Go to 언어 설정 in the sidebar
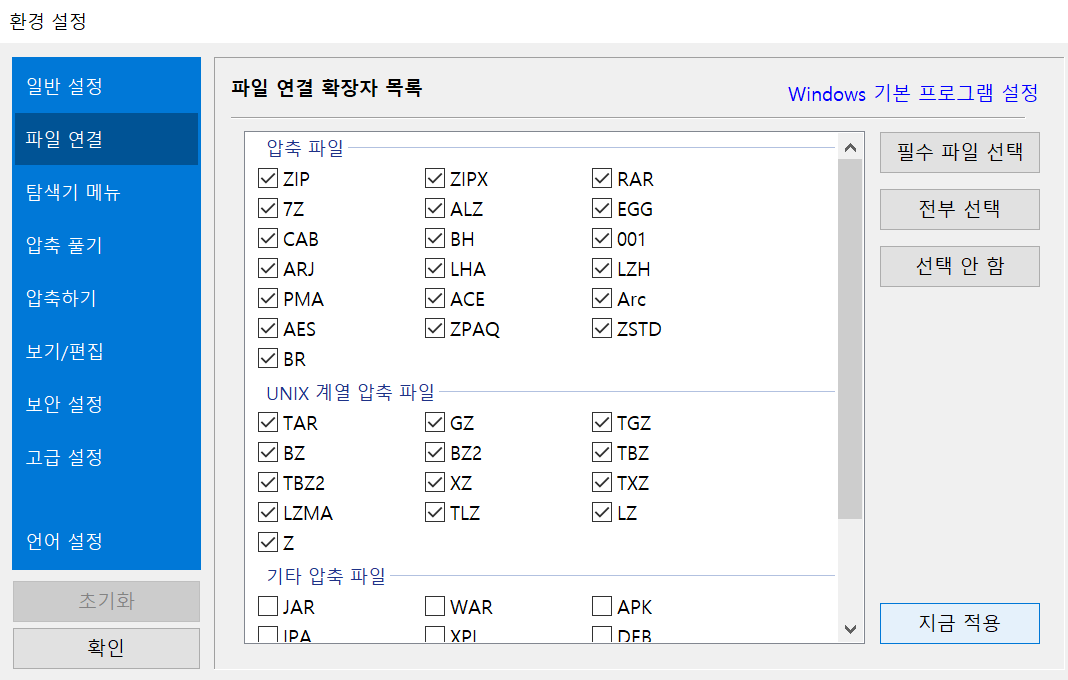This screenshot has width=1068, height=680. coord(105,541)
